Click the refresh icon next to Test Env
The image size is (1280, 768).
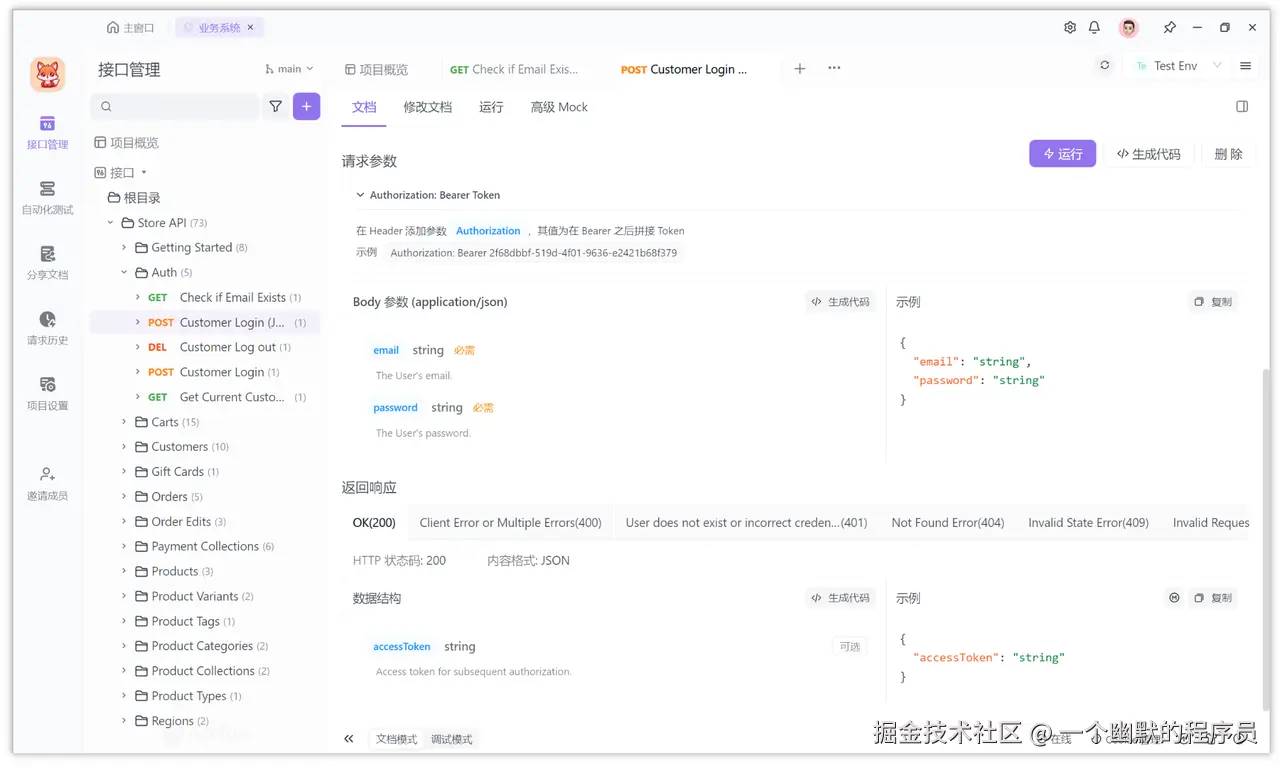pyautogui.click(x=1104, y=64)
